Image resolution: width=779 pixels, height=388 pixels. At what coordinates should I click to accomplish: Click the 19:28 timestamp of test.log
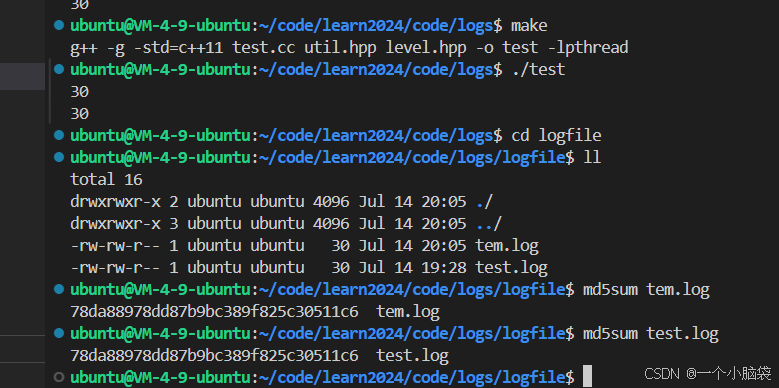pyautogui.click(x=444, y=268)
